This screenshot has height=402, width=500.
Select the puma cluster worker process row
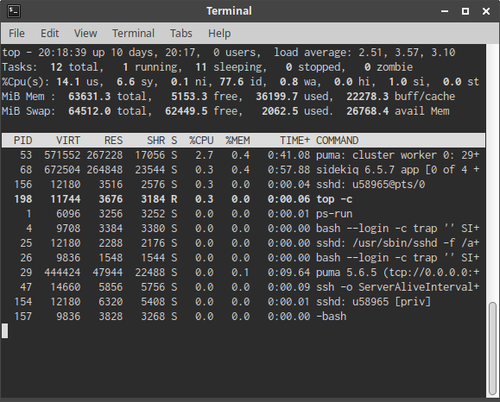click(243, 155)
